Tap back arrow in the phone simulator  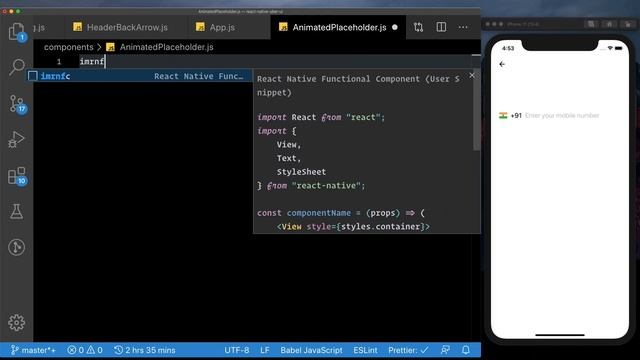coord(502,64)
